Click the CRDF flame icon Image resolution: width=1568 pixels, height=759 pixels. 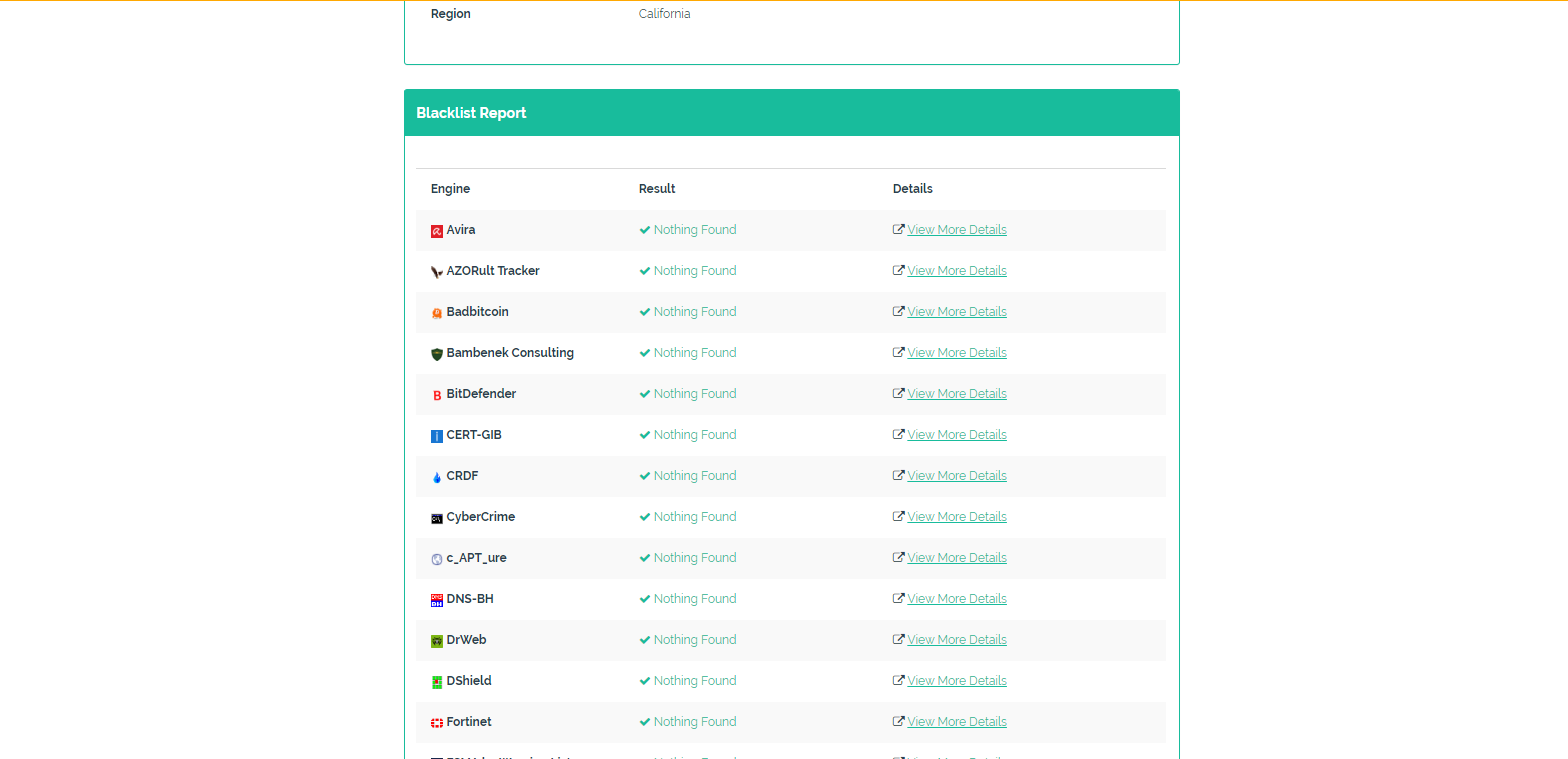click(437, 477)
